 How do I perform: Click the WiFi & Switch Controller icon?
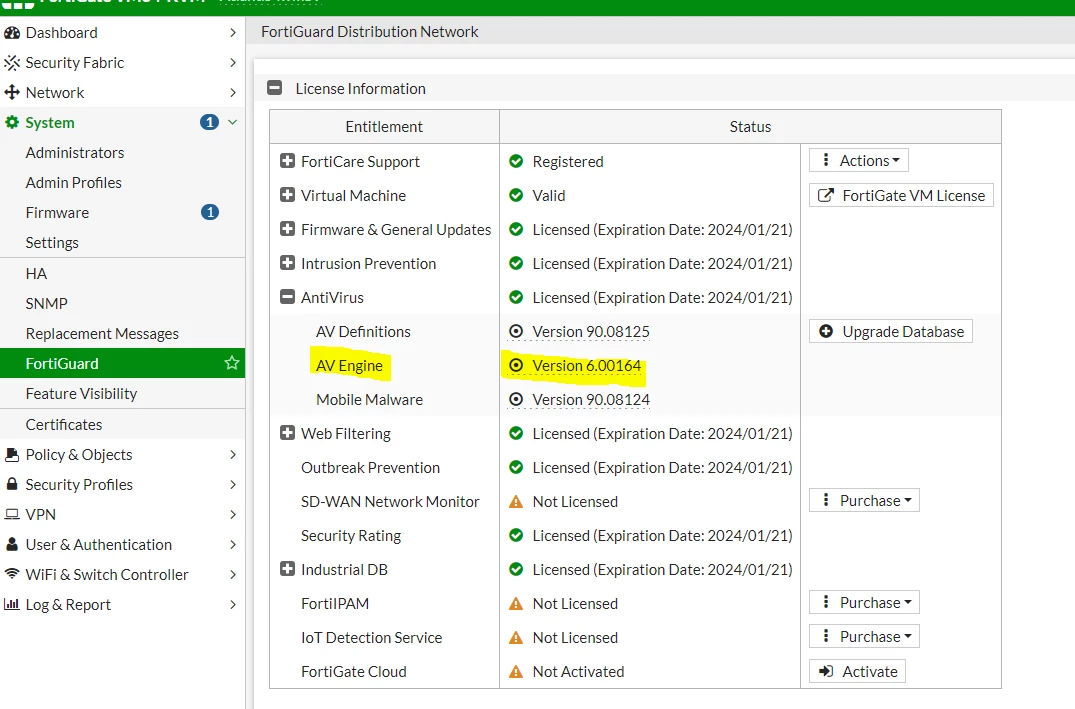tap(12, 574)
